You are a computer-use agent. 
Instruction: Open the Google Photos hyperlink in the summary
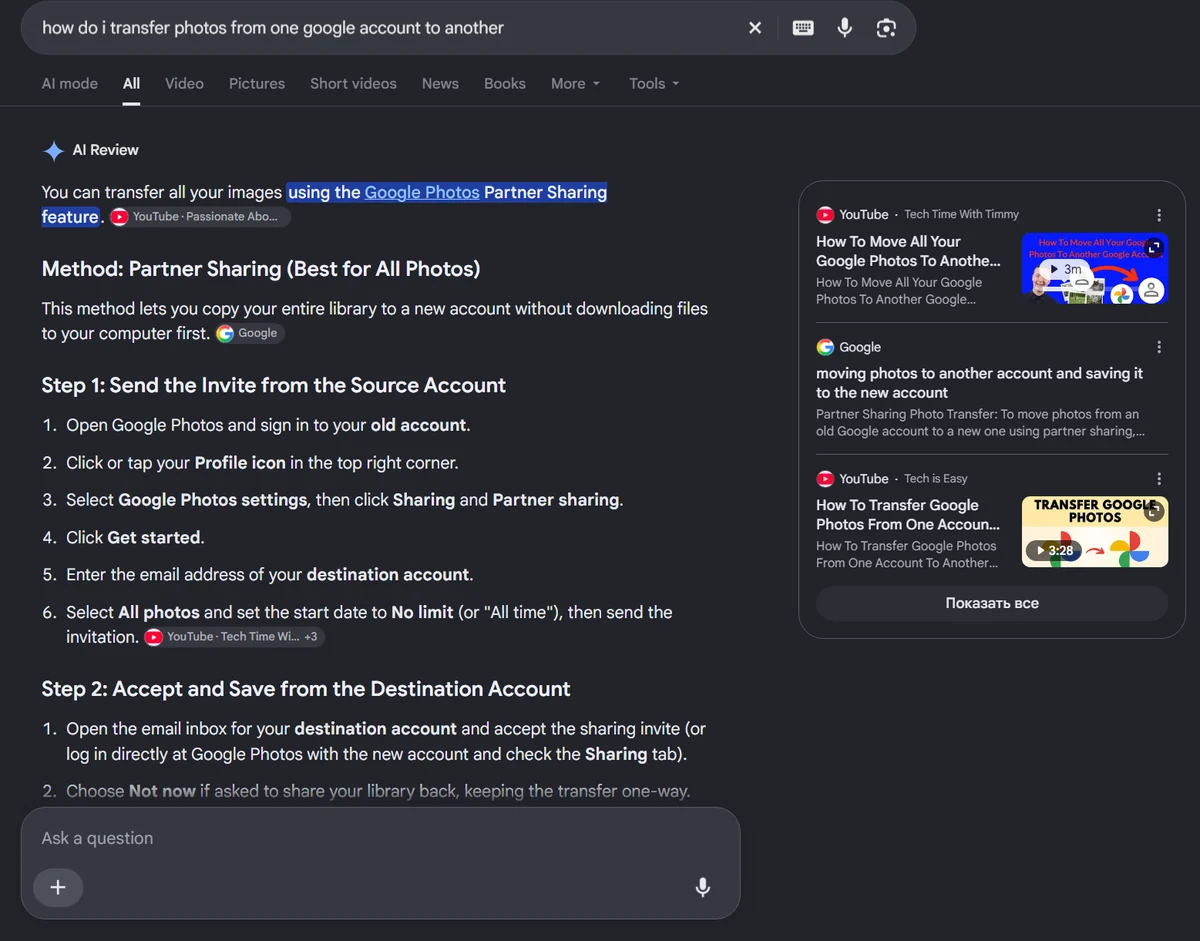422,193
